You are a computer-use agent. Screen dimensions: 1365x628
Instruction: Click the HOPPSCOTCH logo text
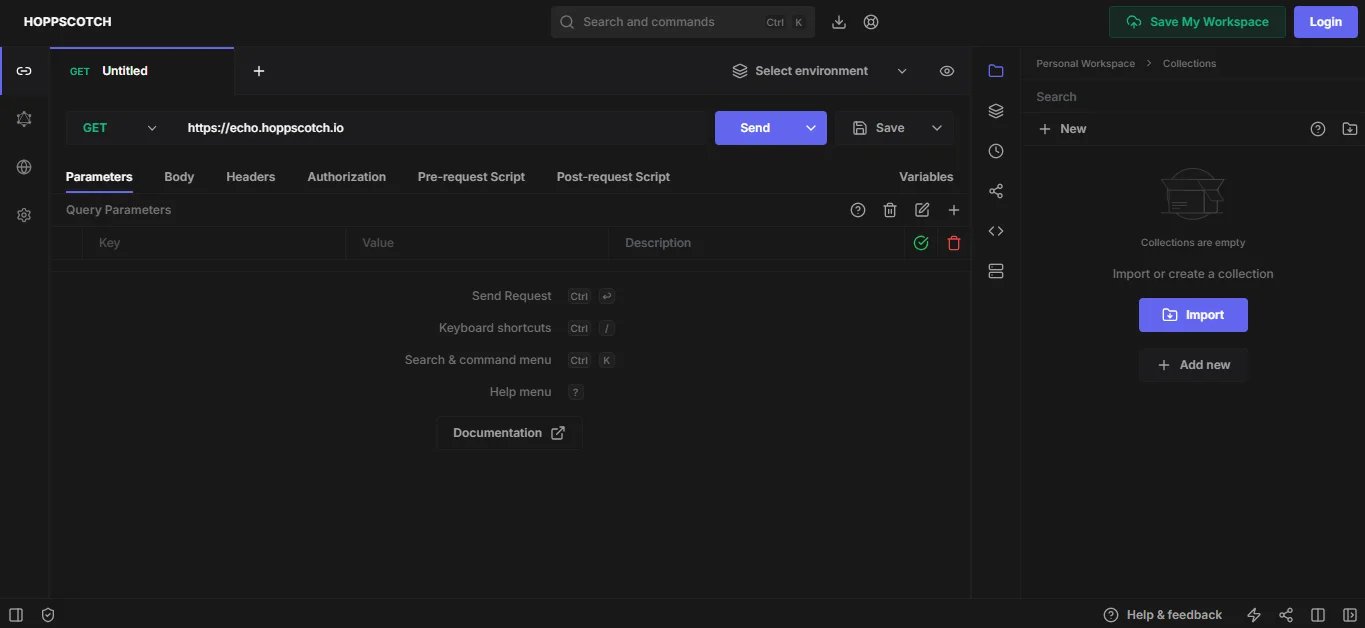[x=68, y=22]
